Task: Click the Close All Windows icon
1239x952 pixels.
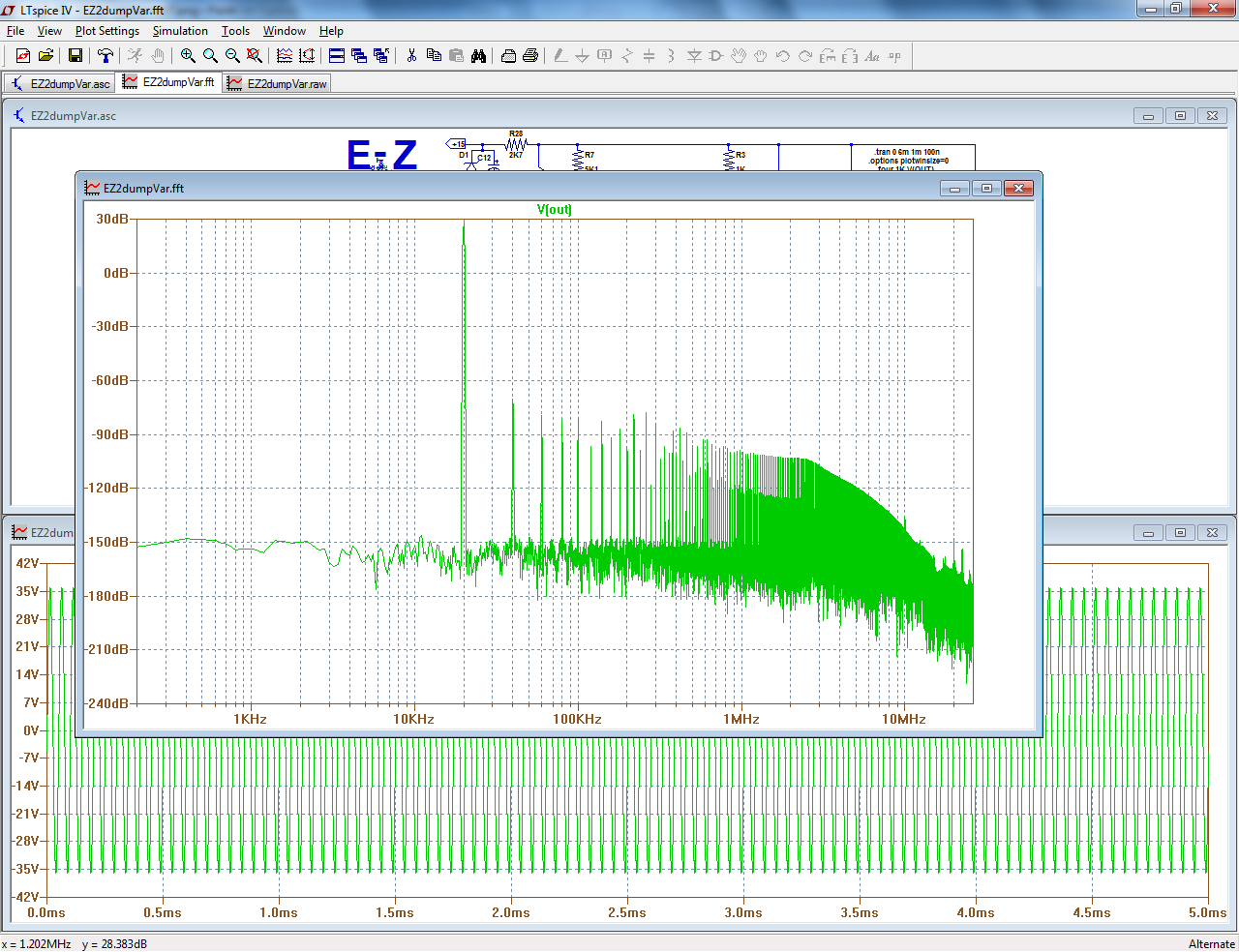Action: pos(381,56)
